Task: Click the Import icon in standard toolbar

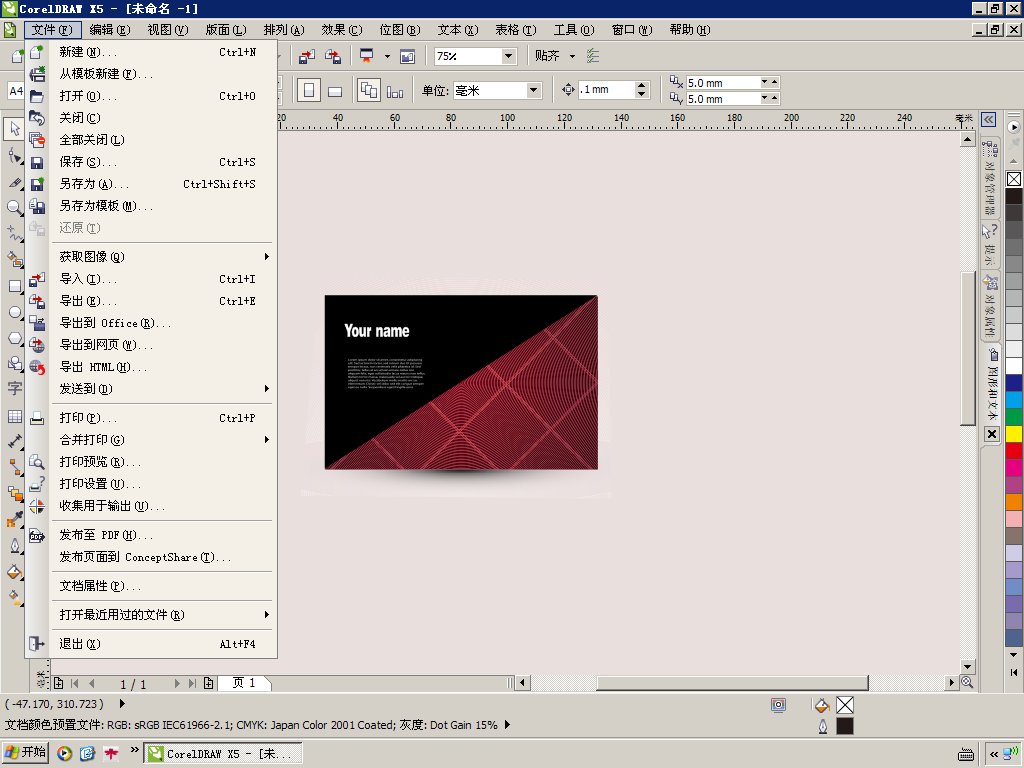Action: click(306, 57)
